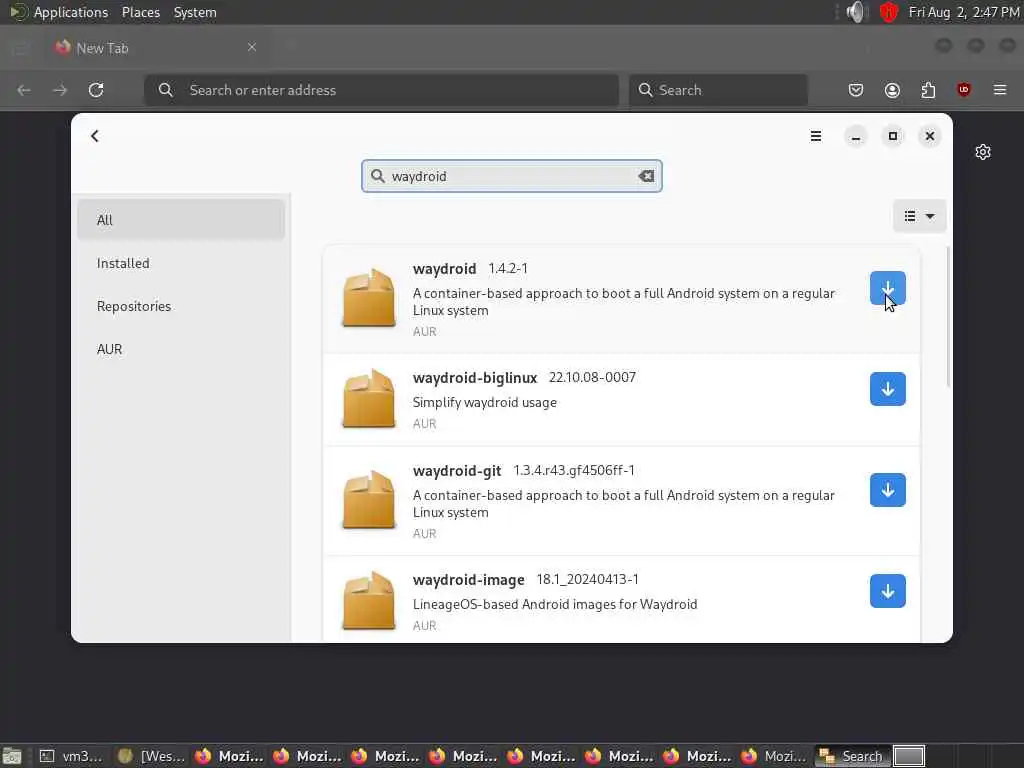
Task: Switch to the vm3 taskbar window
Action: click(x=72, y=756)
